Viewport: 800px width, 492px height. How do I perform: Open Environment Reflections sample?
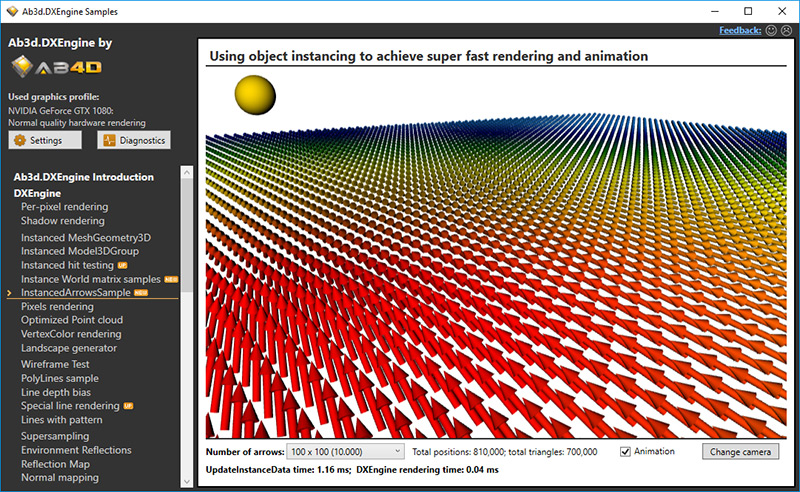[x=76, y=450]
